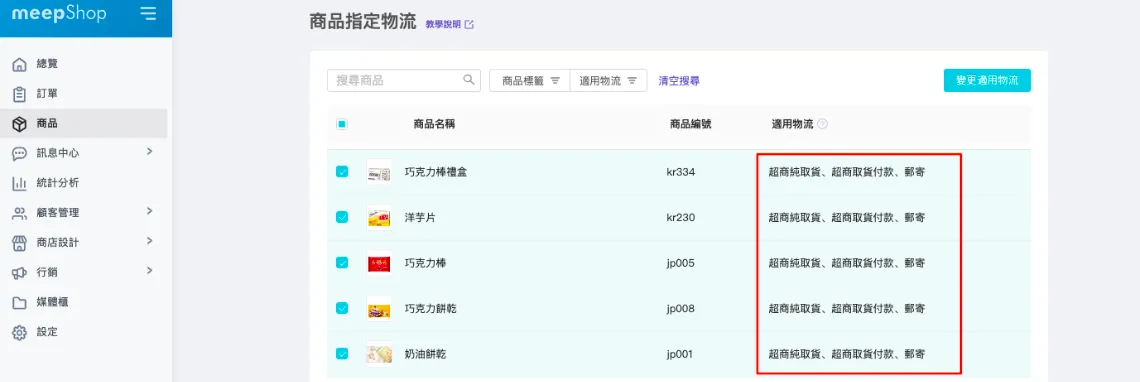Click the filter icon in 適用物流
Viewport: 1140px width, 382px height.
click(633, 81)
